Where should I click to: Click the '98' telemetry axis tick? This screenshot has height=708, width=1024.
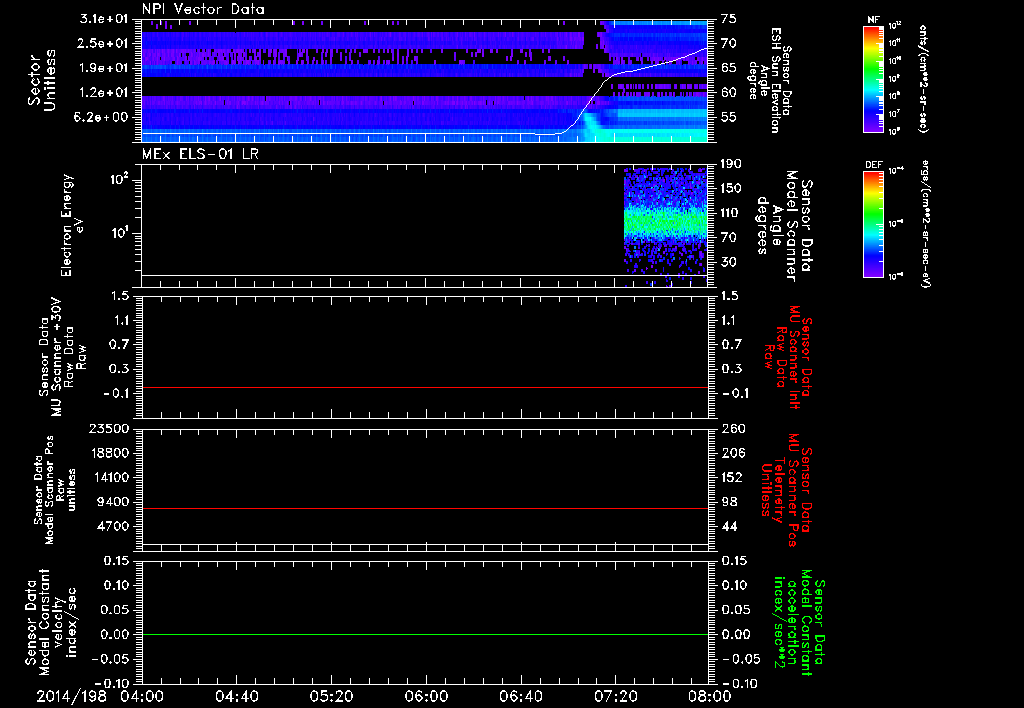click(729, 502)
